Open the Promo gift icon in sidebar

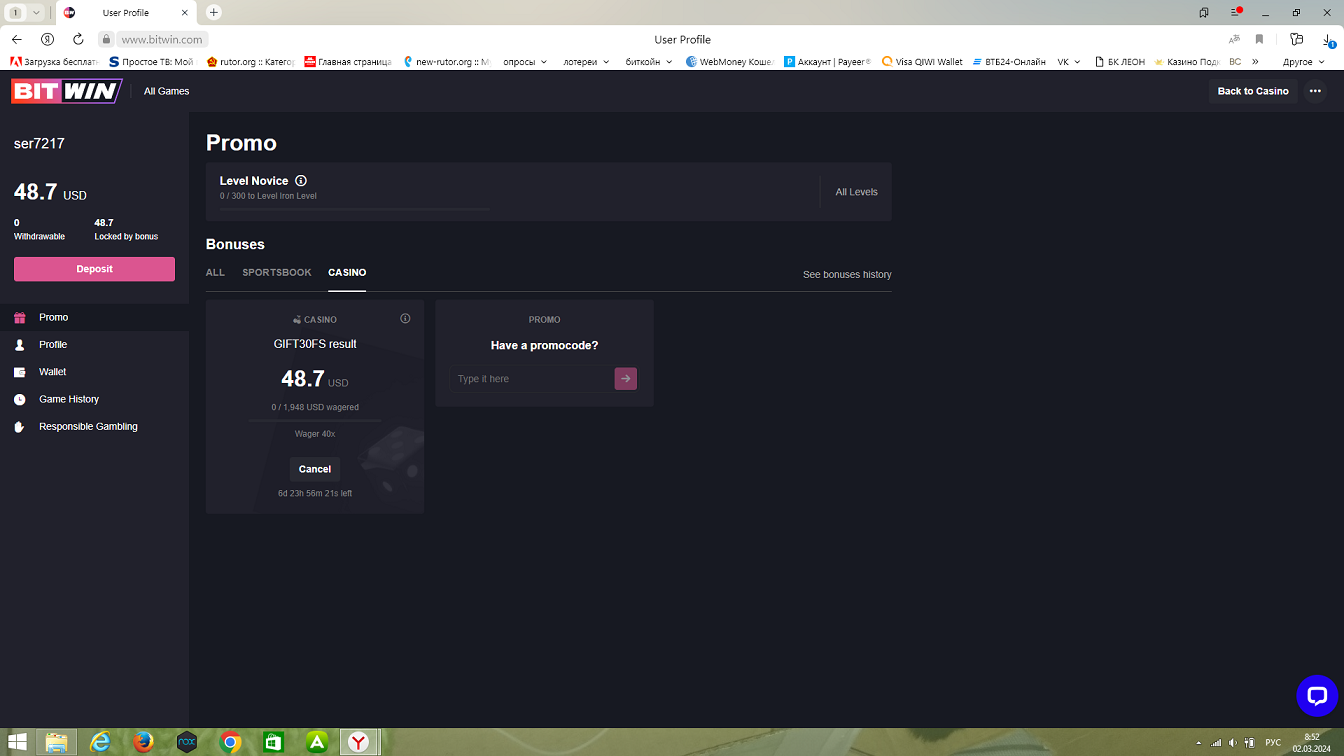pyautogui.click(x=19, y=317)
